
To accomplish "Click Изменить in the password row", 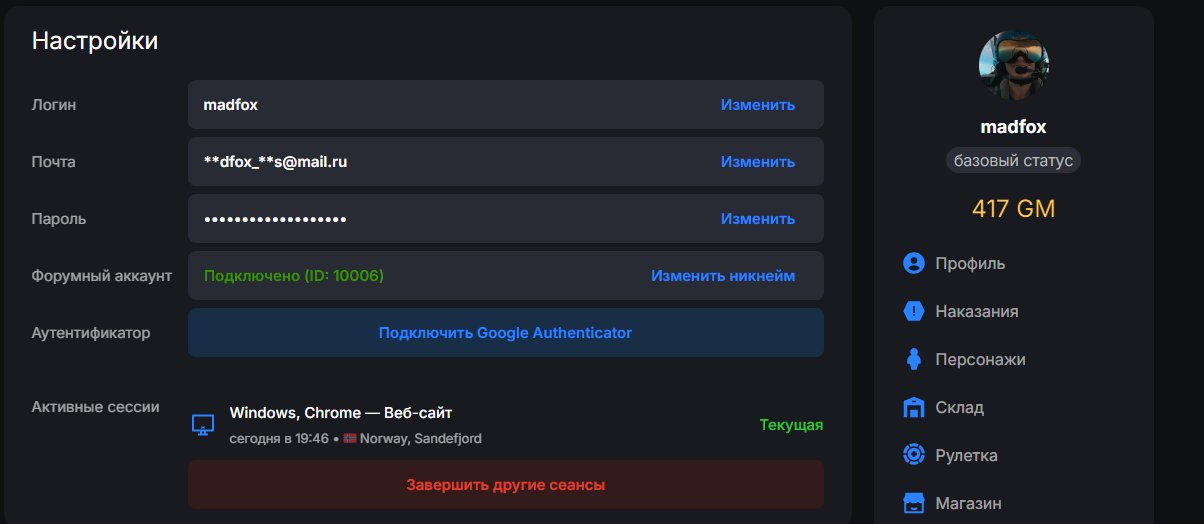I will coord(758,218).
